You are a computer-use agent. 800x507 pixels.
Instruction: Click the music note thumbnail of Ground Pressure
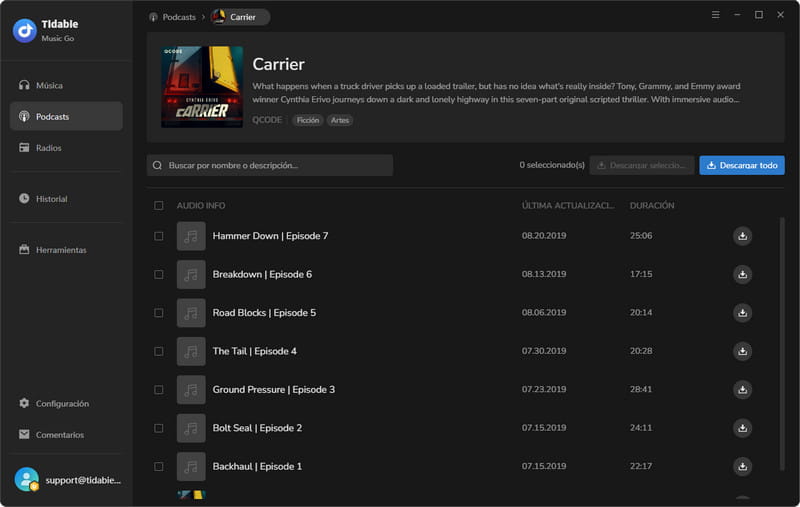(x=191, y=390)
